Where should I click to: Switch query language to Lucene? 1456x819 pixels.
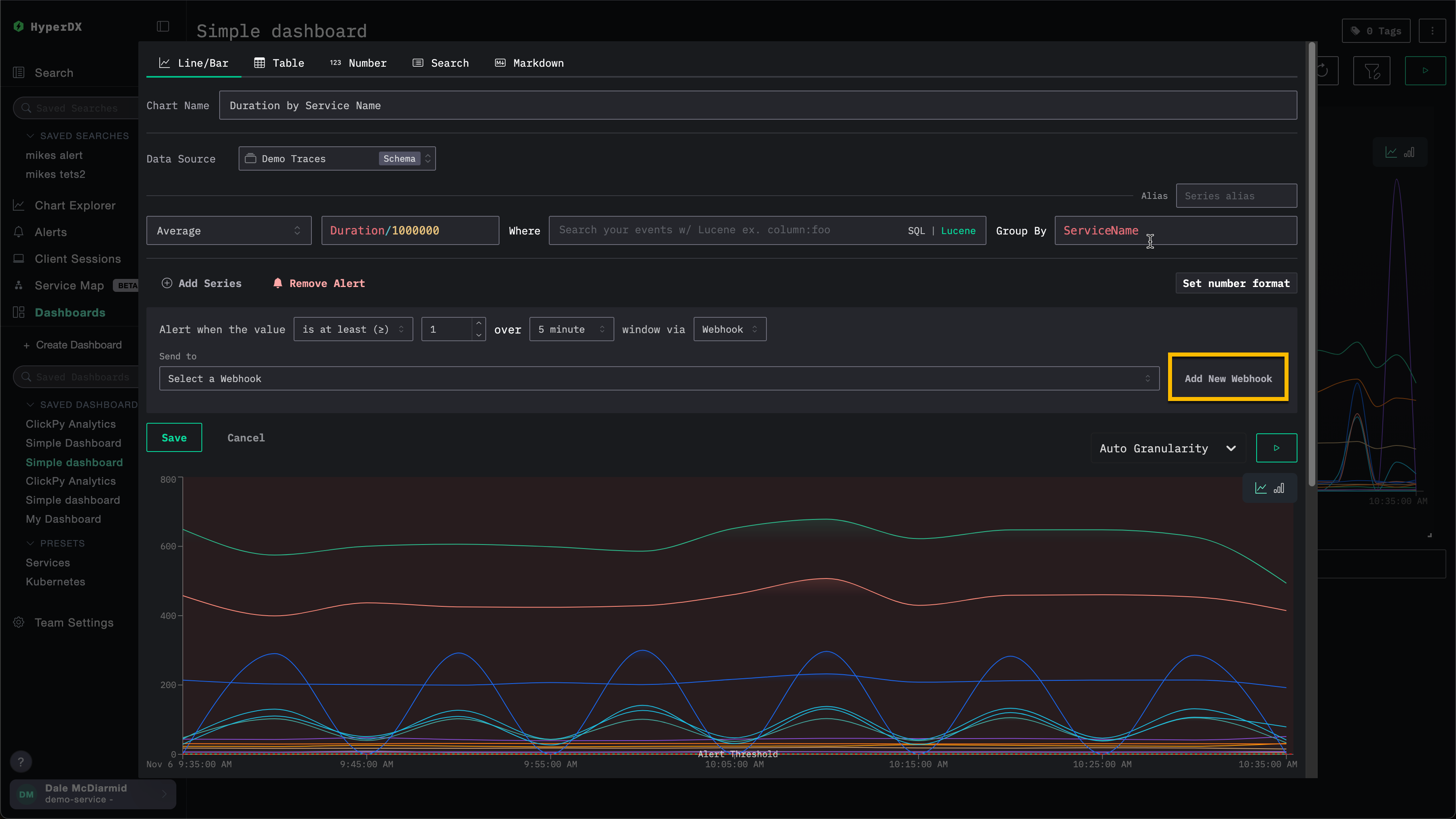pos(958,230)
